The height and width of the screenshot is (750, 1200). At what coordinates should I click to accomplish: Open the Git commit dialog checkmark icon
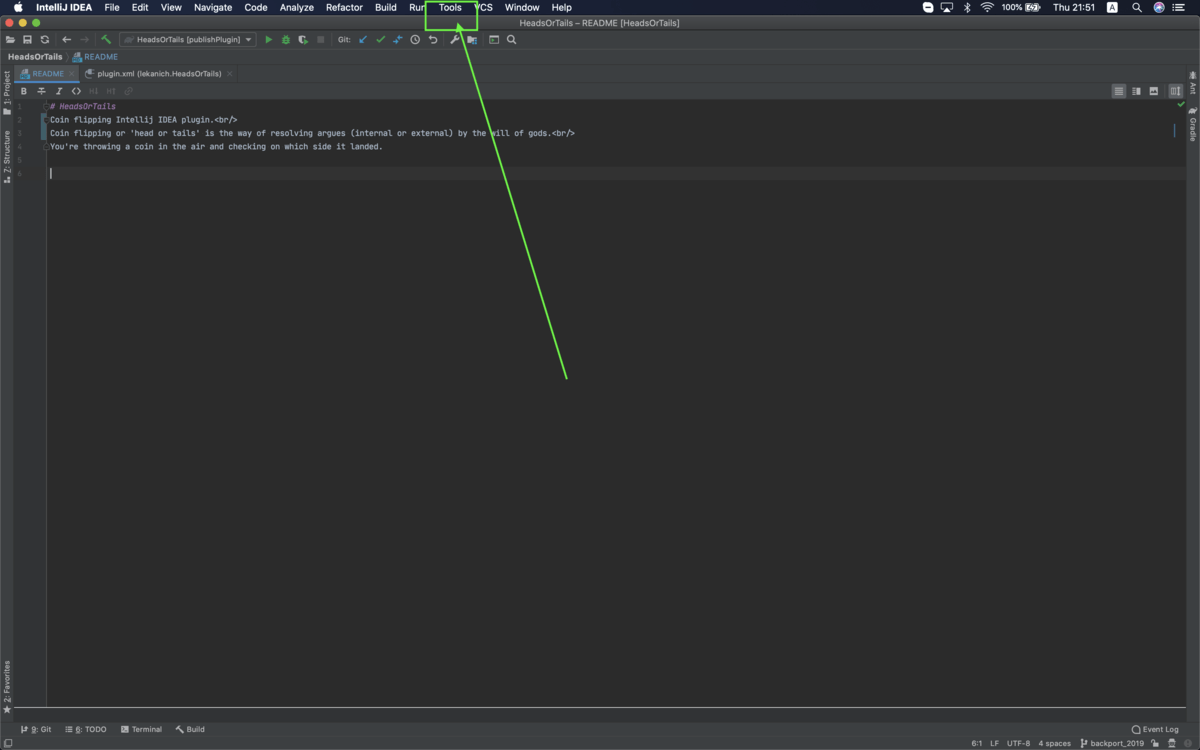click(381, 39)
